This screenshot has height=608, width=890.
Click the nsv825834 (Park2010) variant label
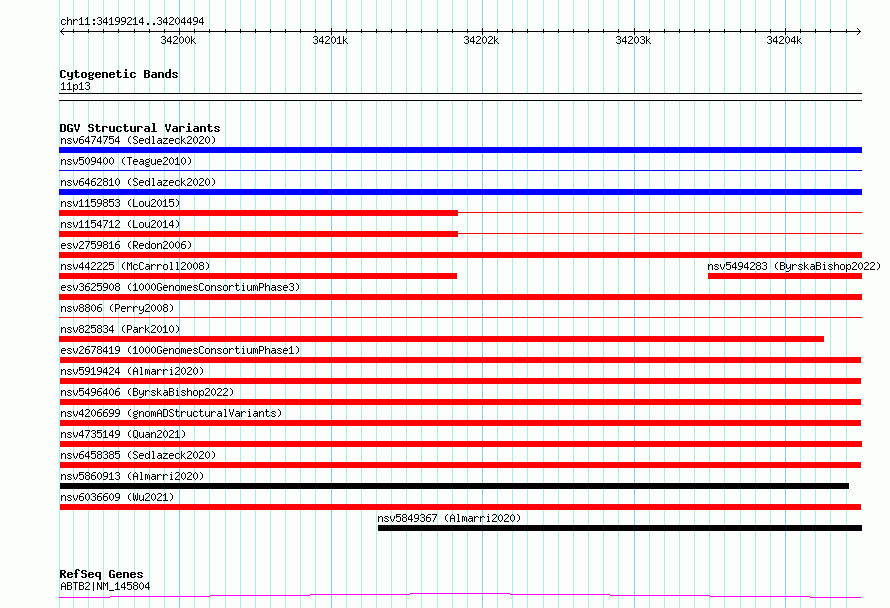click(120, 329)
